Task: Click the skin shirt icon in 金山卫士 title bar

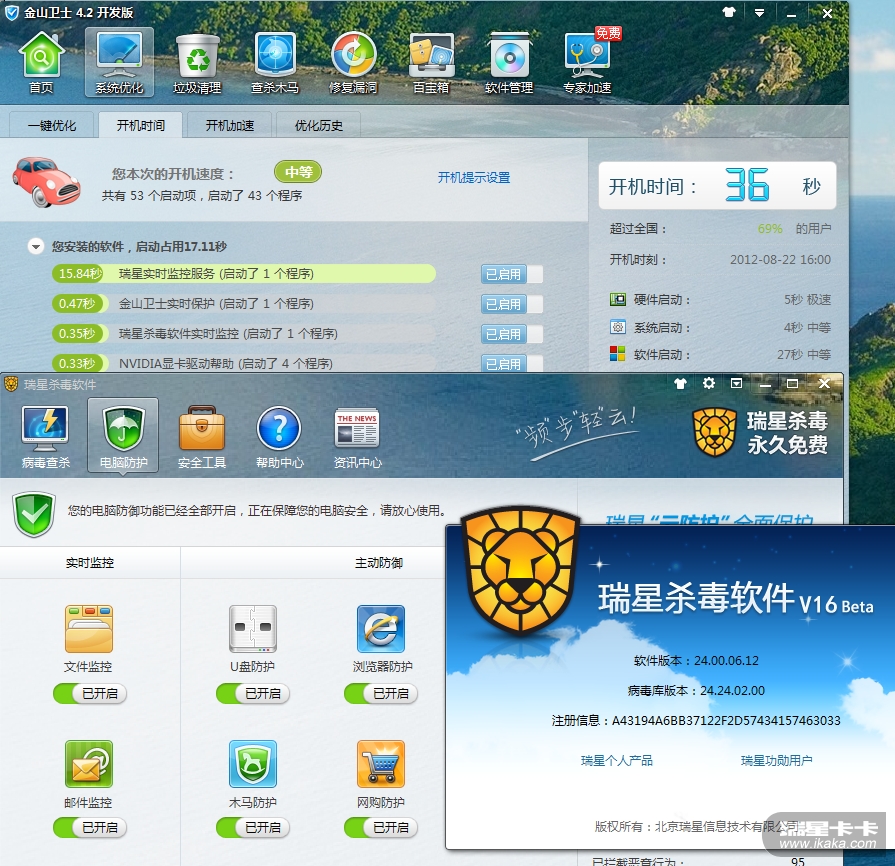Action: coord(729,13)
